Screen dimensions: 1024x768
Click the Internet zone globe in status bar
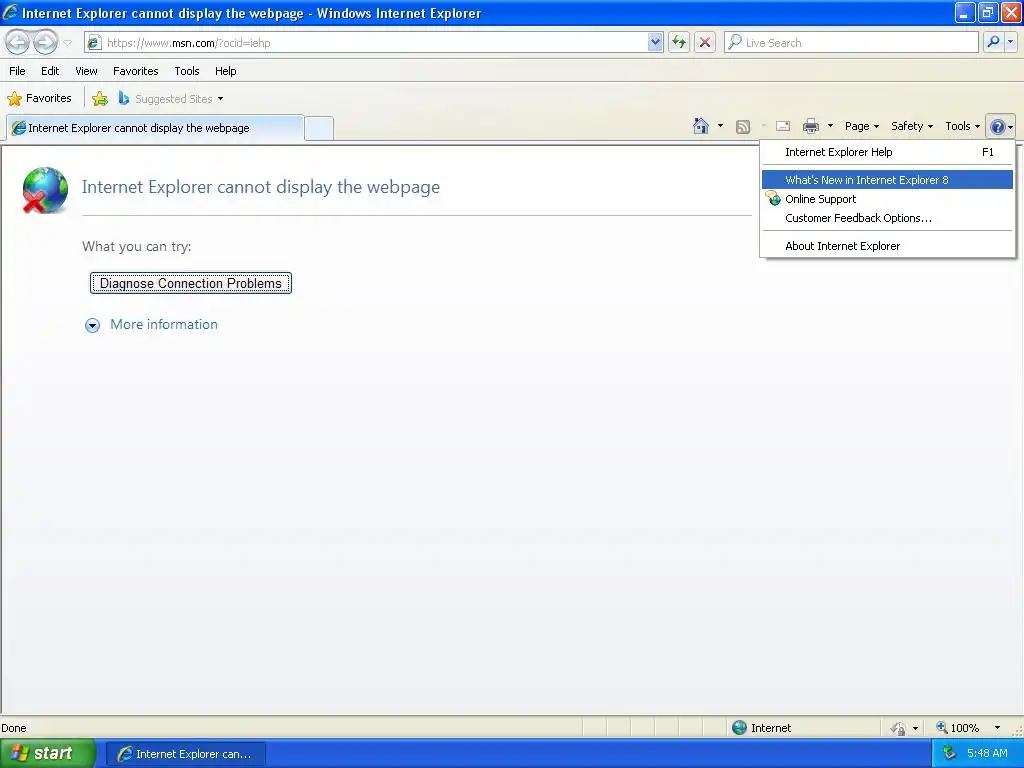[x=740, y=728]
